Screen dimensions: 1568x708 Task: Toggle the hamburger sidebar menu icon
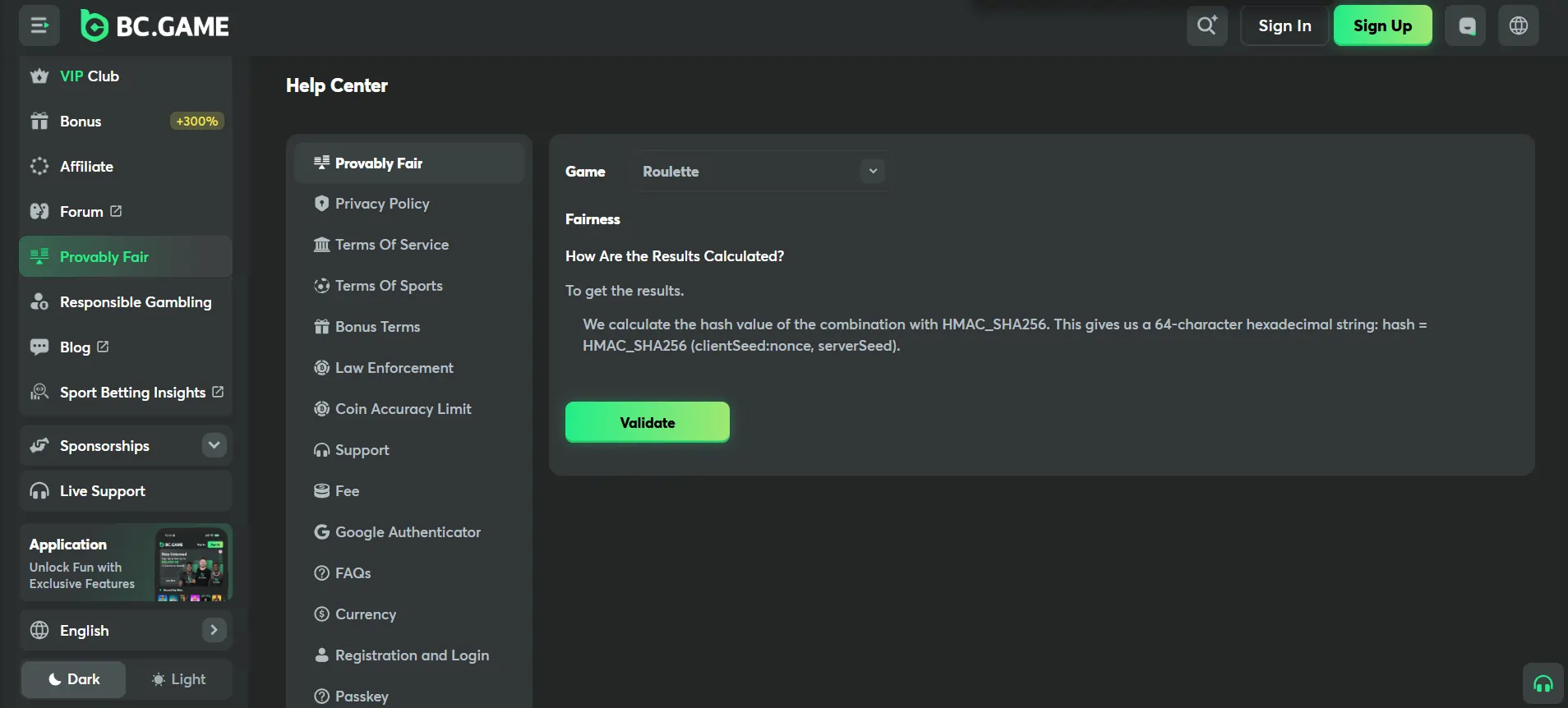point(39,26)
